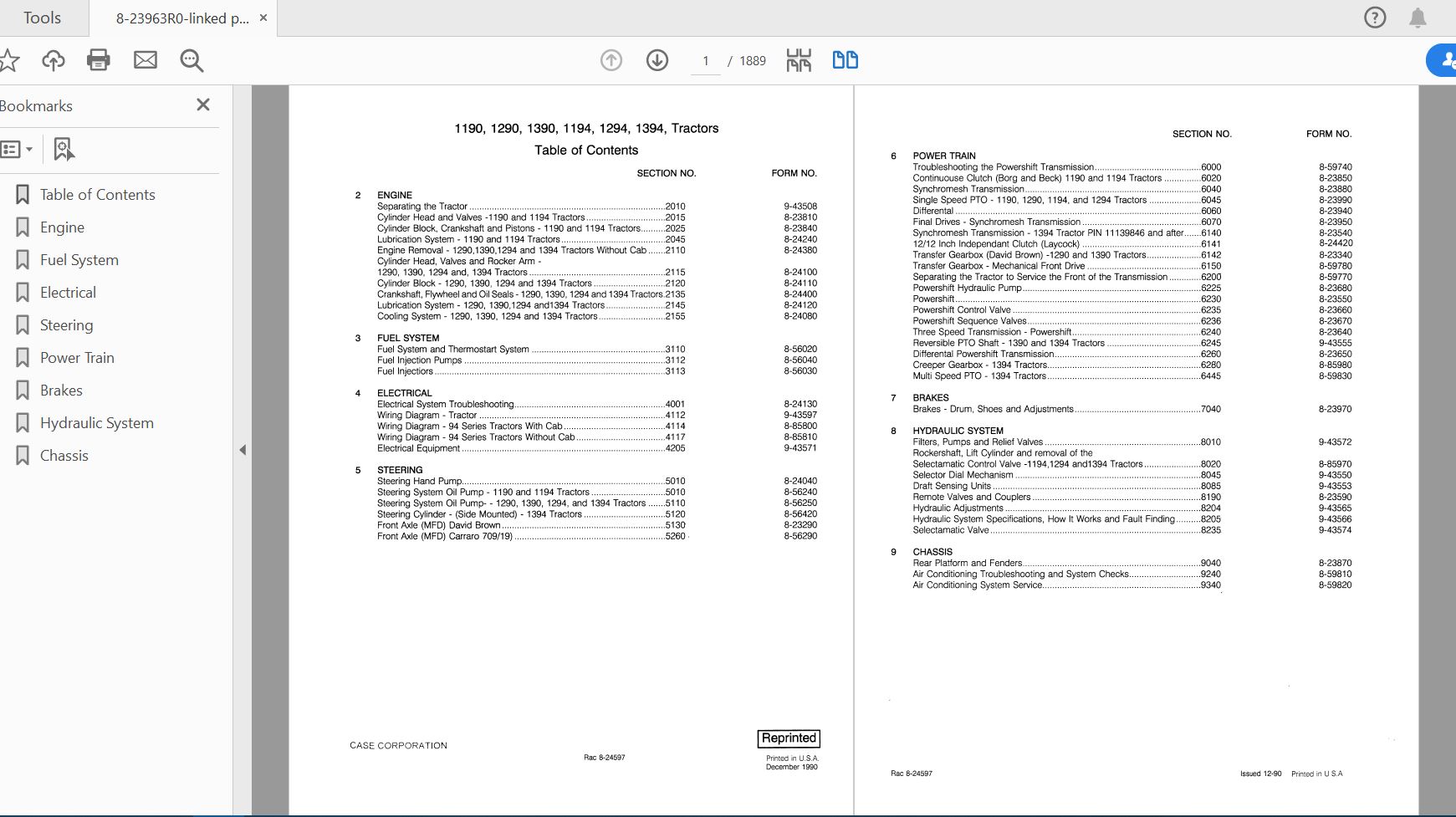Screen dimensions: 1456x817
Task: Click the 'POWER TRAIN' section heading
Action: click(944, 156)
